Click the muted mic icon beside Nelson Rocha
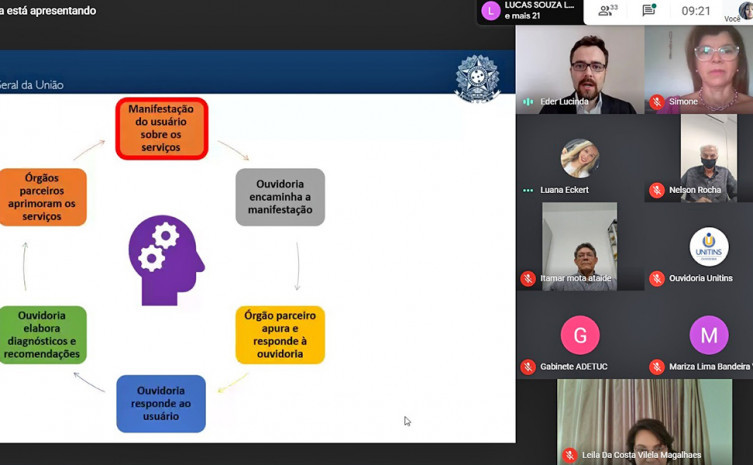 [x=657, y=190]
